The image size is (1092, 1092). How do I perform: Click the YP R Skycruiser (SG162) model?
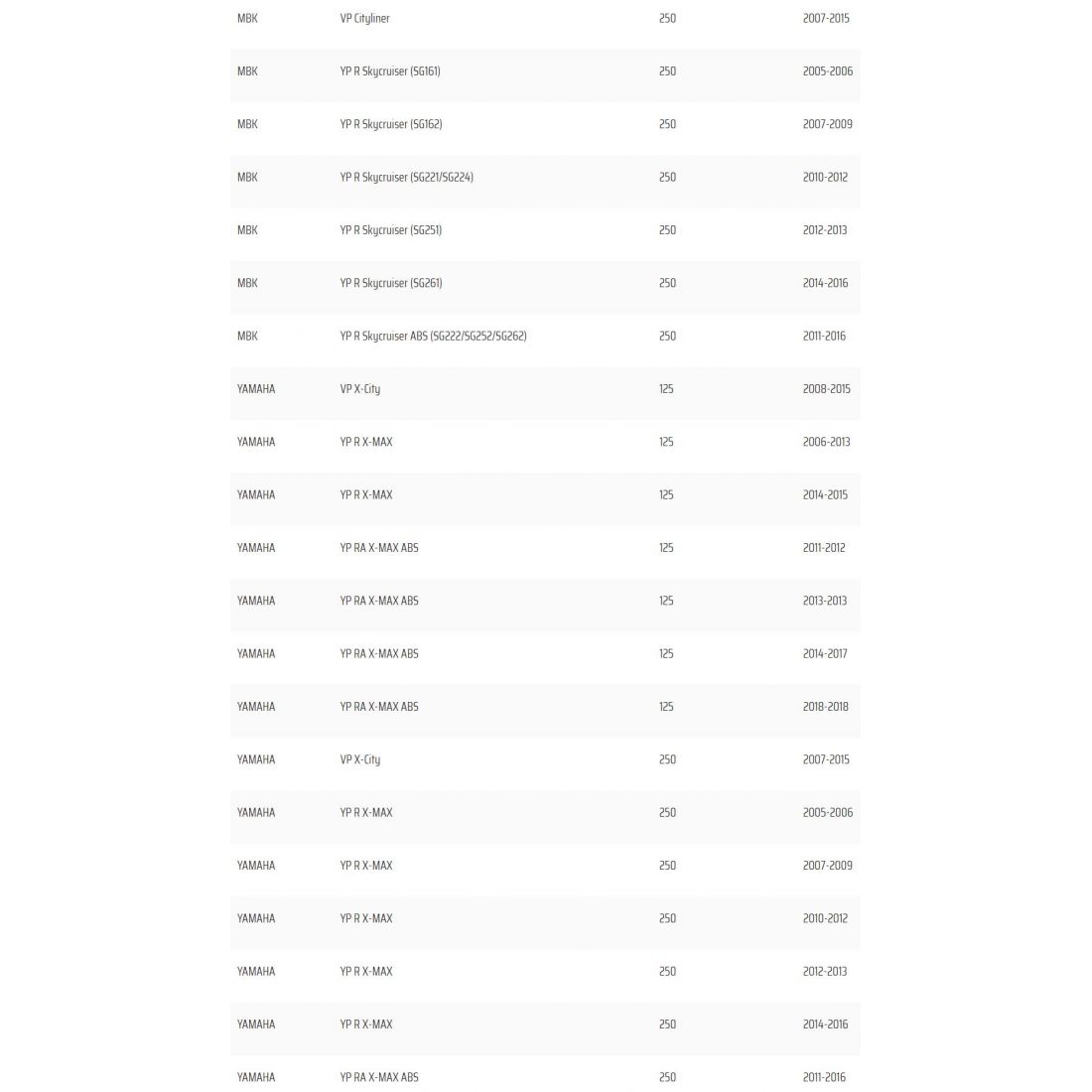[x=391, y=124]
